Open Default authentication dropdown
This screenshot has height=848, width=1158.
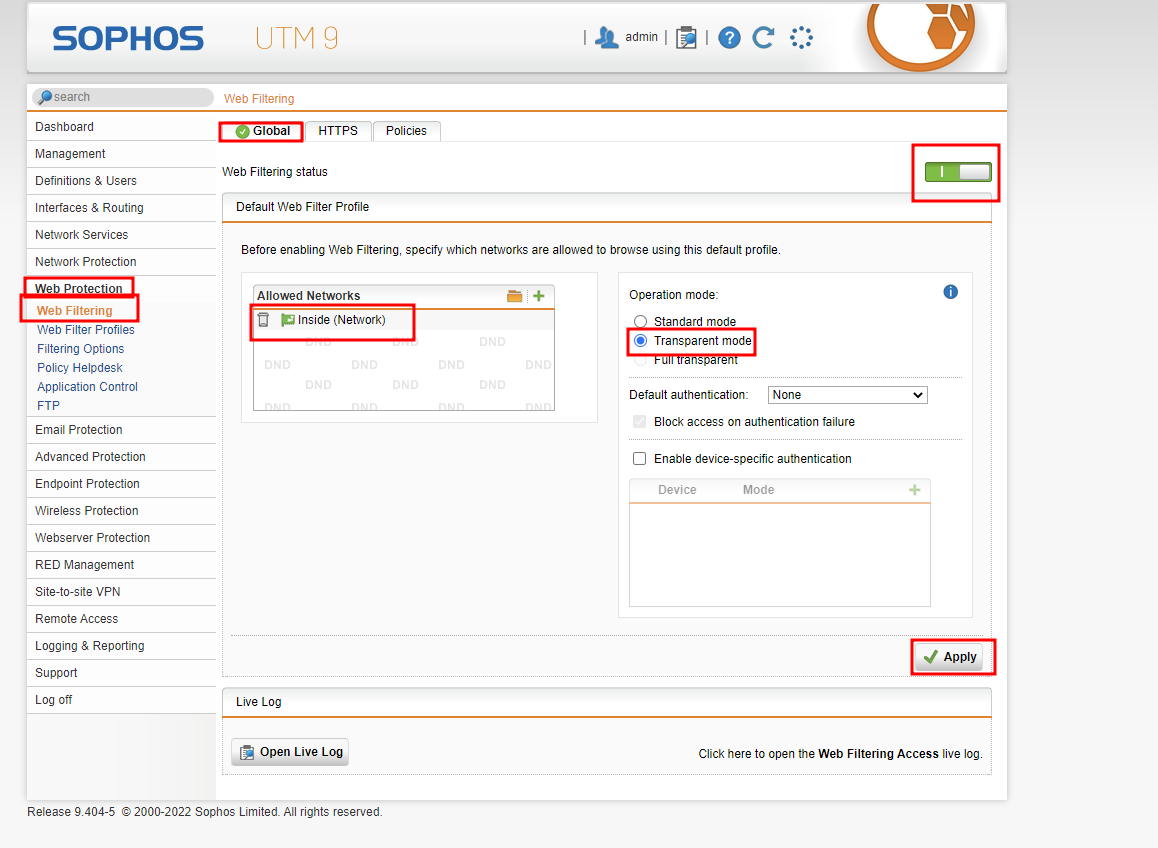pyautogui.click(x=848, y=395)
